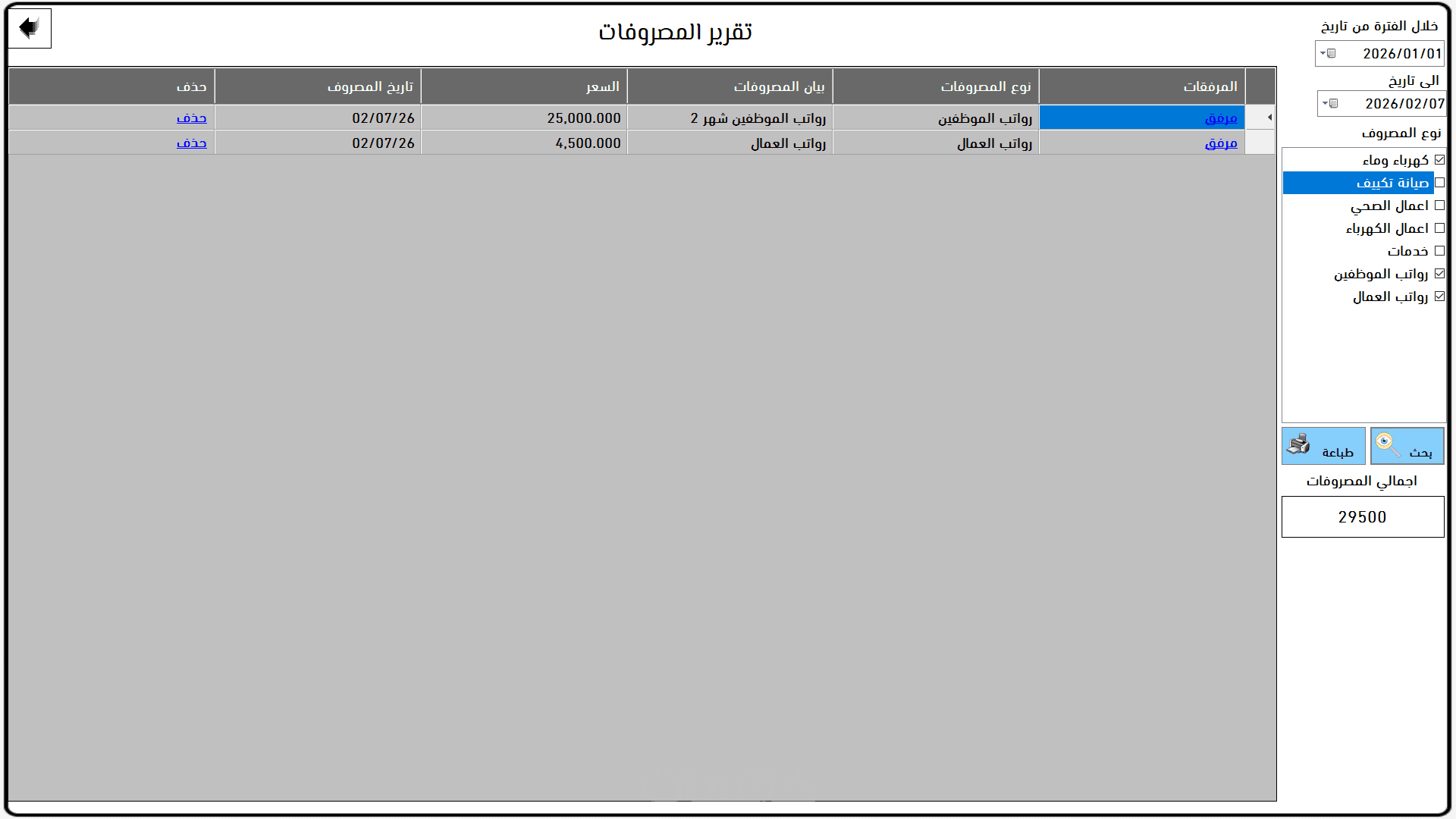Uncheck رواتب الموظفين expense type
This screenshot has height=819, width=1456.
point(1439,274)
